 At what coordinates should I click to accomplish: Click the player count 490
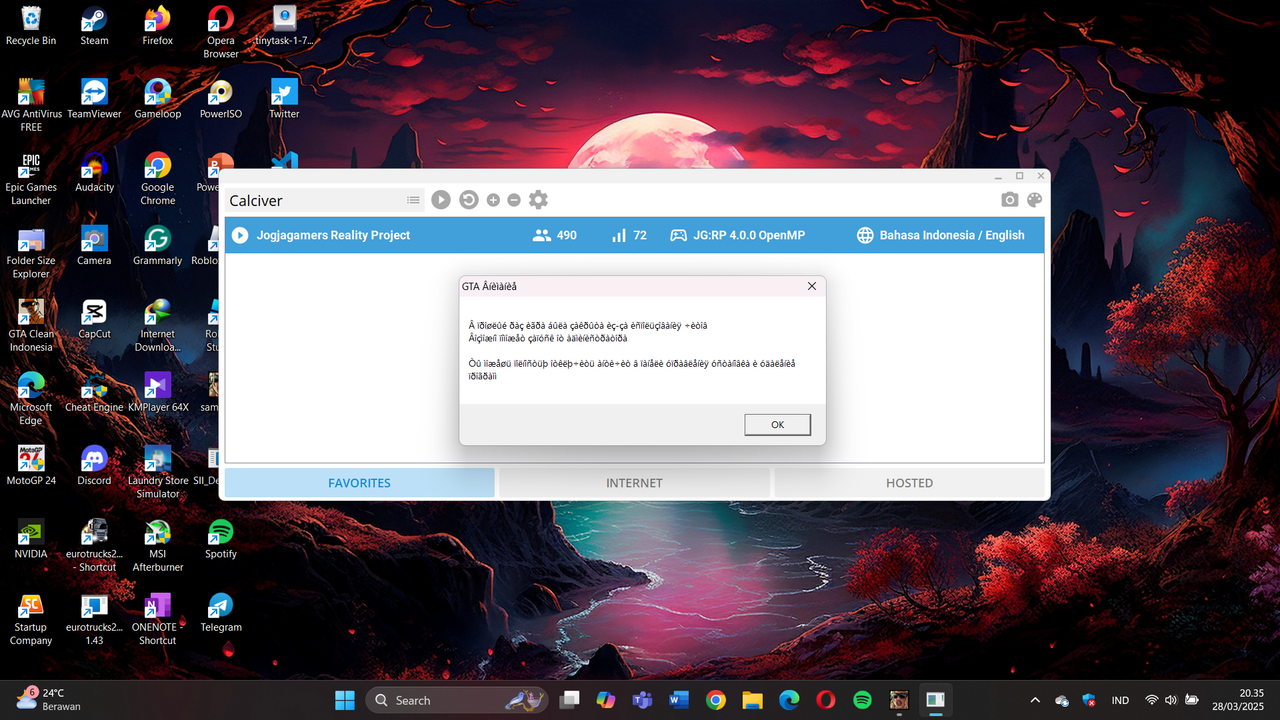click(567, 235)
